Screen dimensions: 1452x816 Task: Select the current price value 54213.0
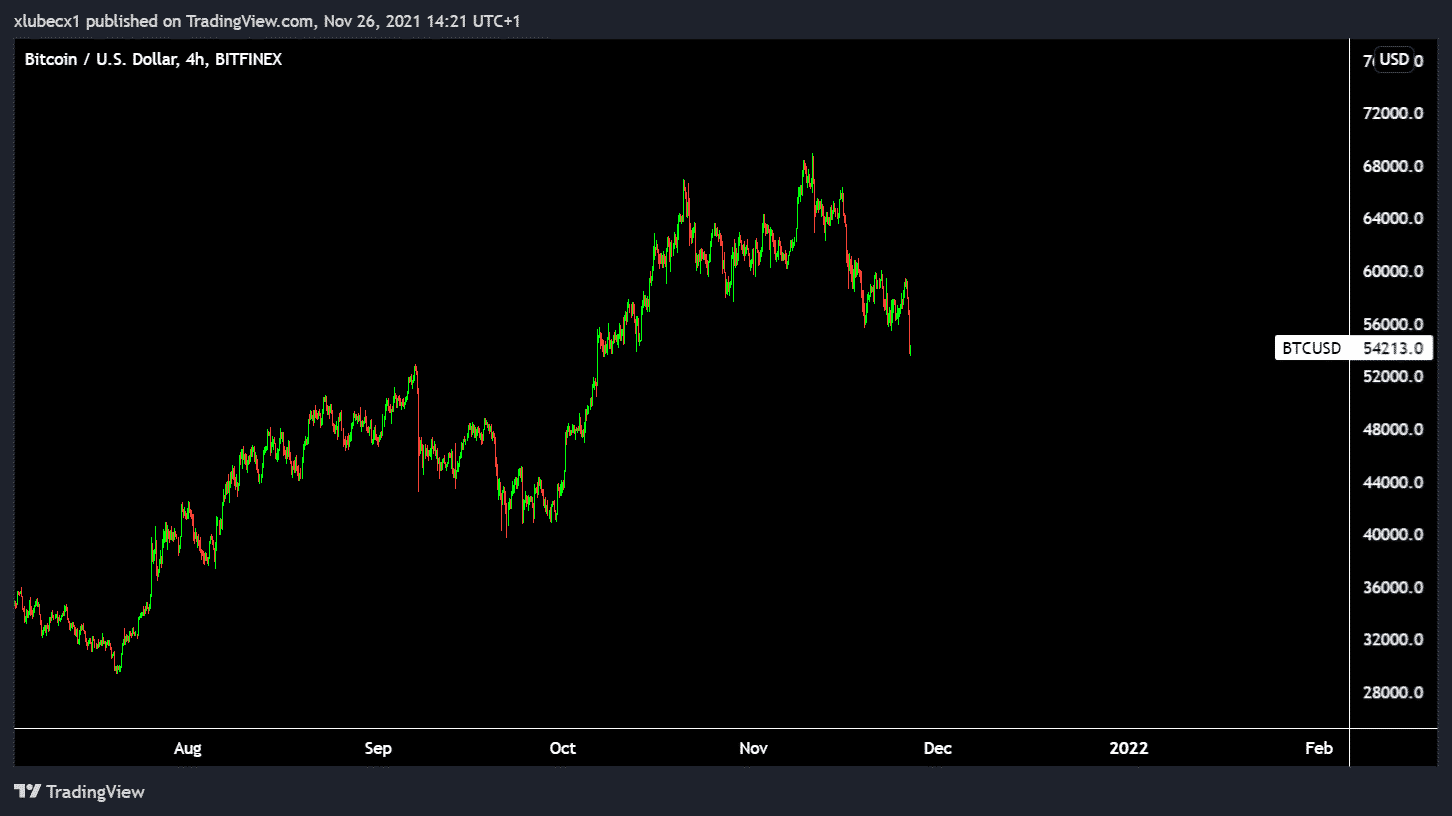coord(1393,348)
